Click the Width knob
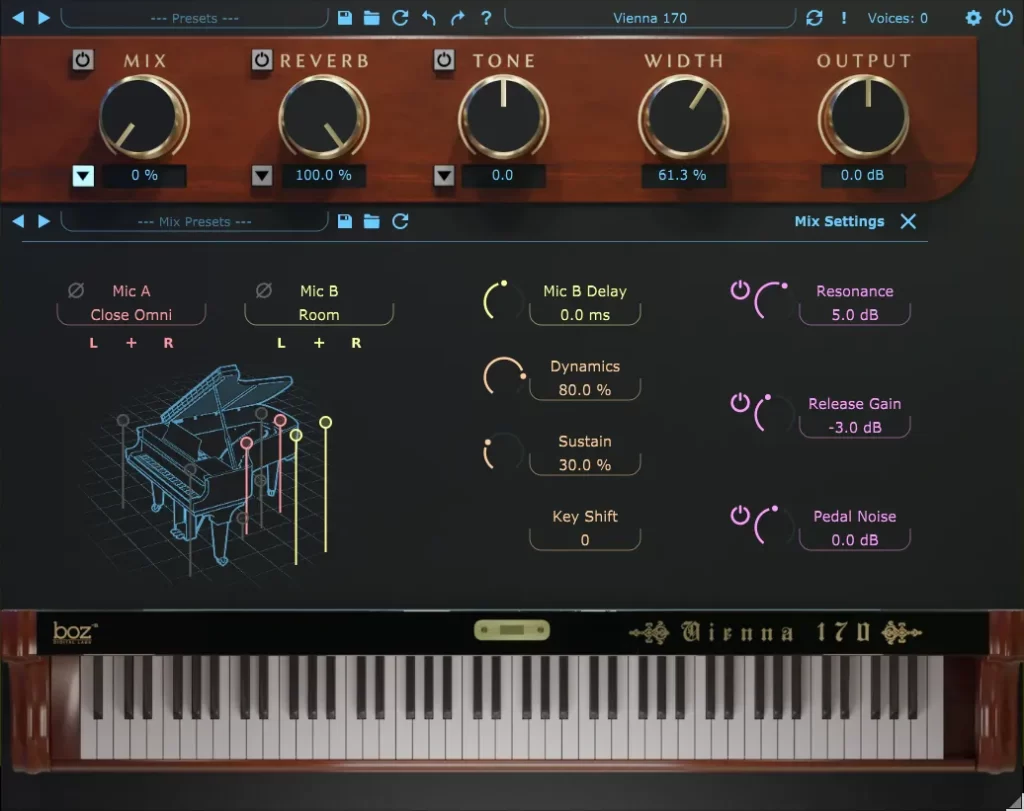1024x811 pixels. [683, 117]
